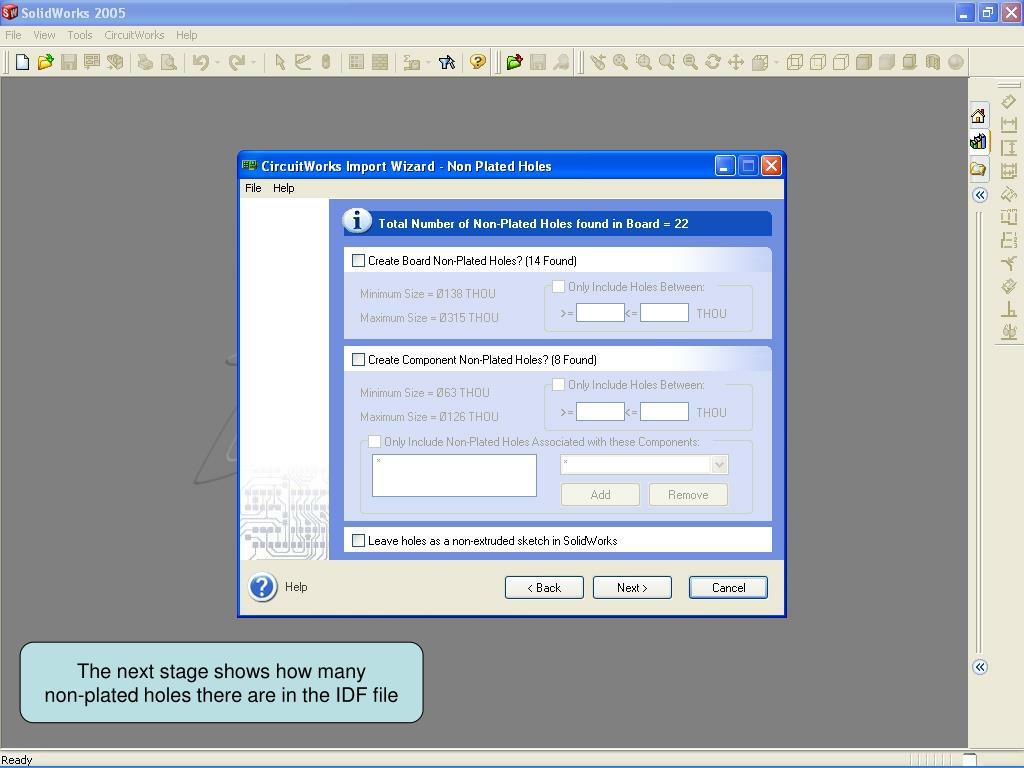Click the Redo arrow icon
The width and height of the screenshot is (1024, 768).
[236, 62]
